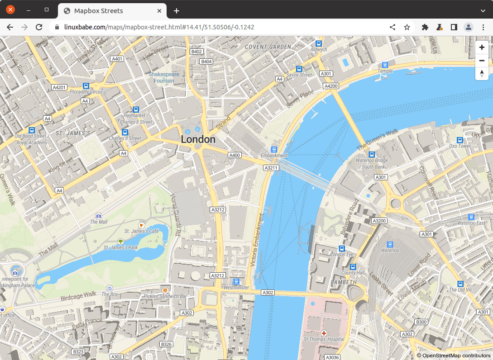The width and height of the screenshot is (493, 360).
Task: Click the B402 road shield
Action: (196, 52)
